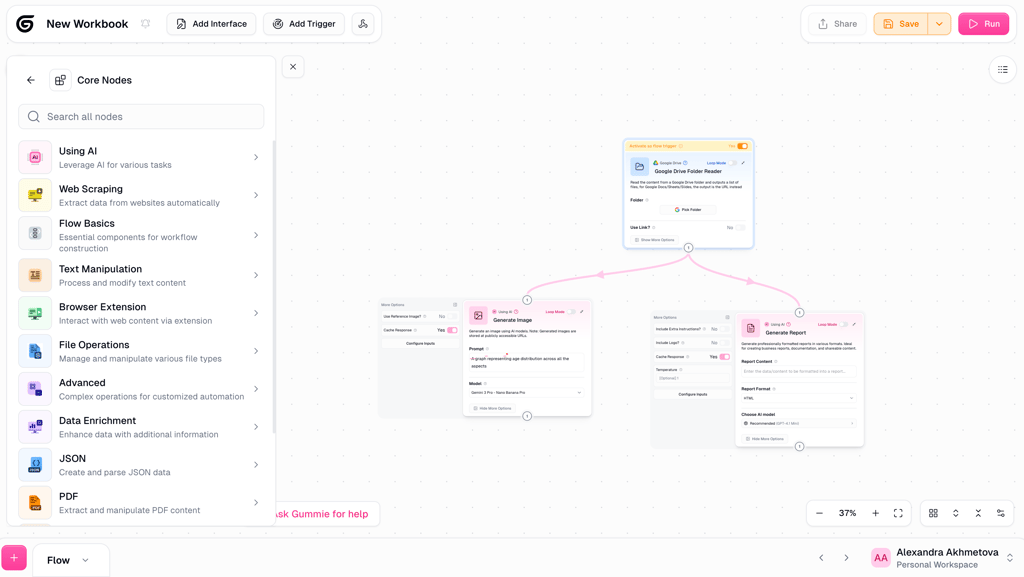This screenshot has height=577, width=1024.
Task: Open the list view icon at top right
Action: 1002,70
